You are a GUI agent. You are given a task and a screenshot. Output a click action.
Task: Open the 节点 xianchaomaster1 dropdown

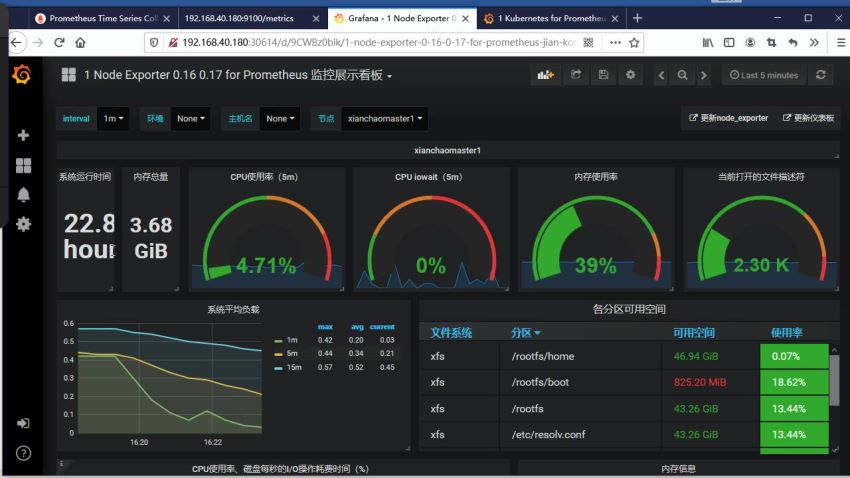pos(384,118)
